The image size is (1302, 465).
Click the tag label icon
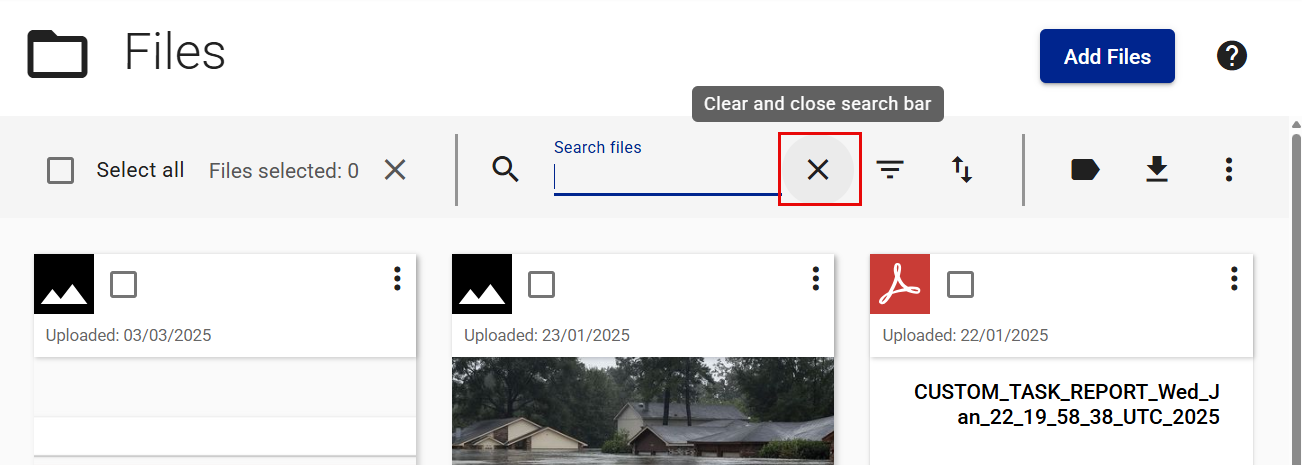1085,170
